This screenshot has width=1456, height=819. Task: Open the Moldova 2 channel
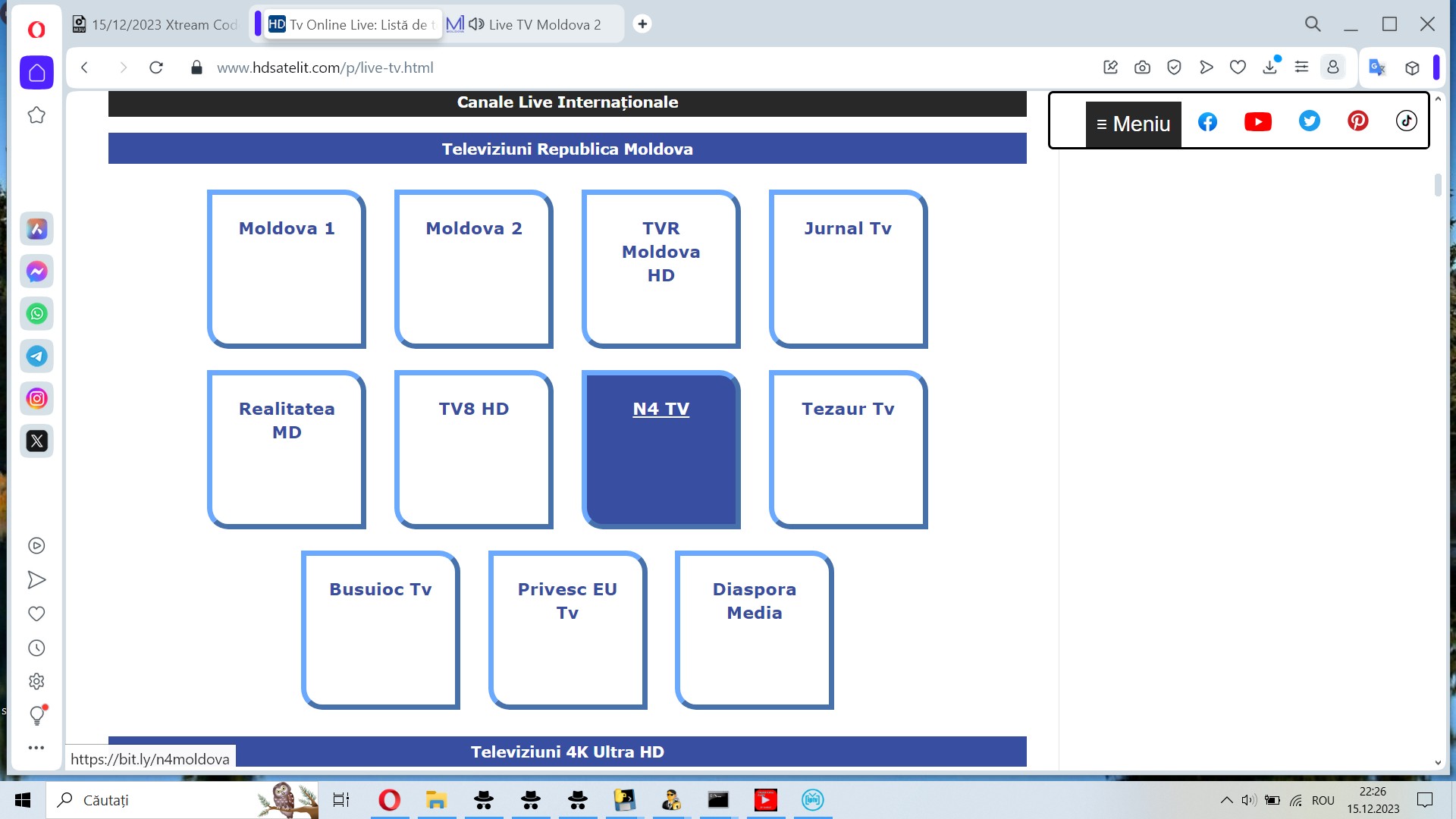tap(474, 269)
